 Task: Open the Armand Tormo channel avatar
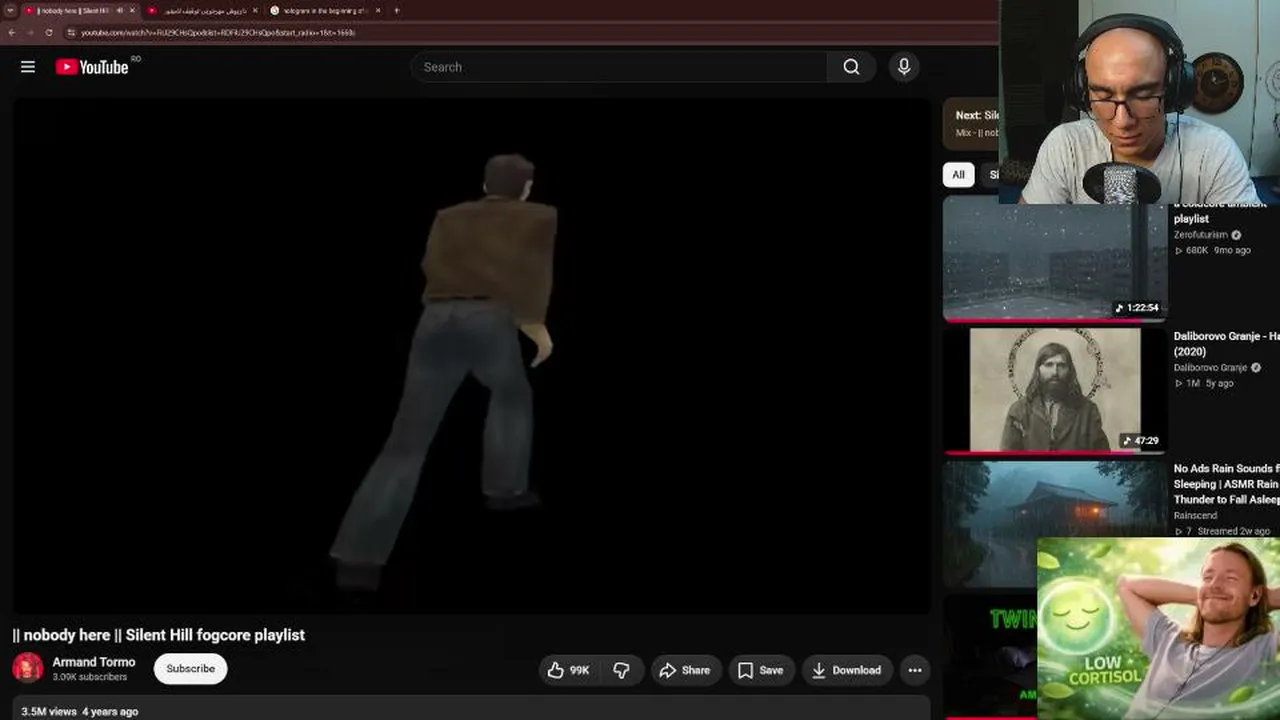(28, 668)
